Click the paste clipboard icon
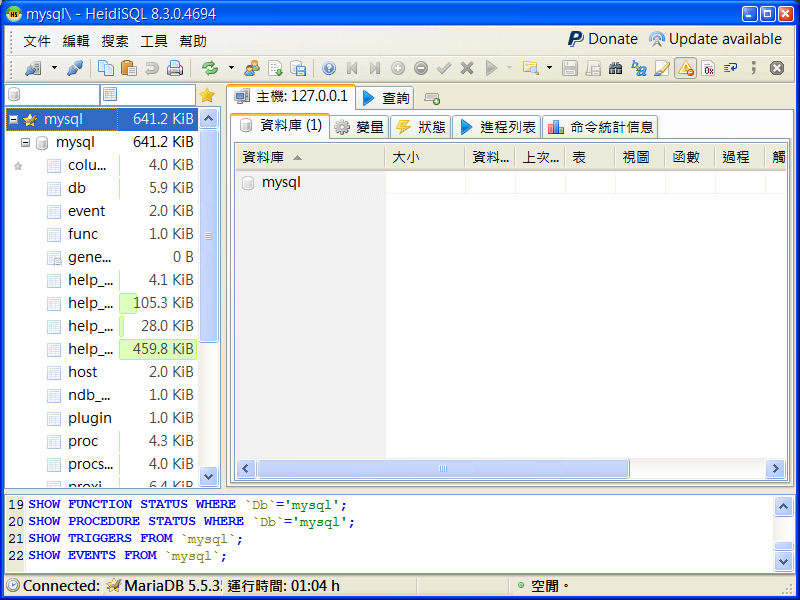The width and height of the screenshot is (800, 600). pos(129,68)
